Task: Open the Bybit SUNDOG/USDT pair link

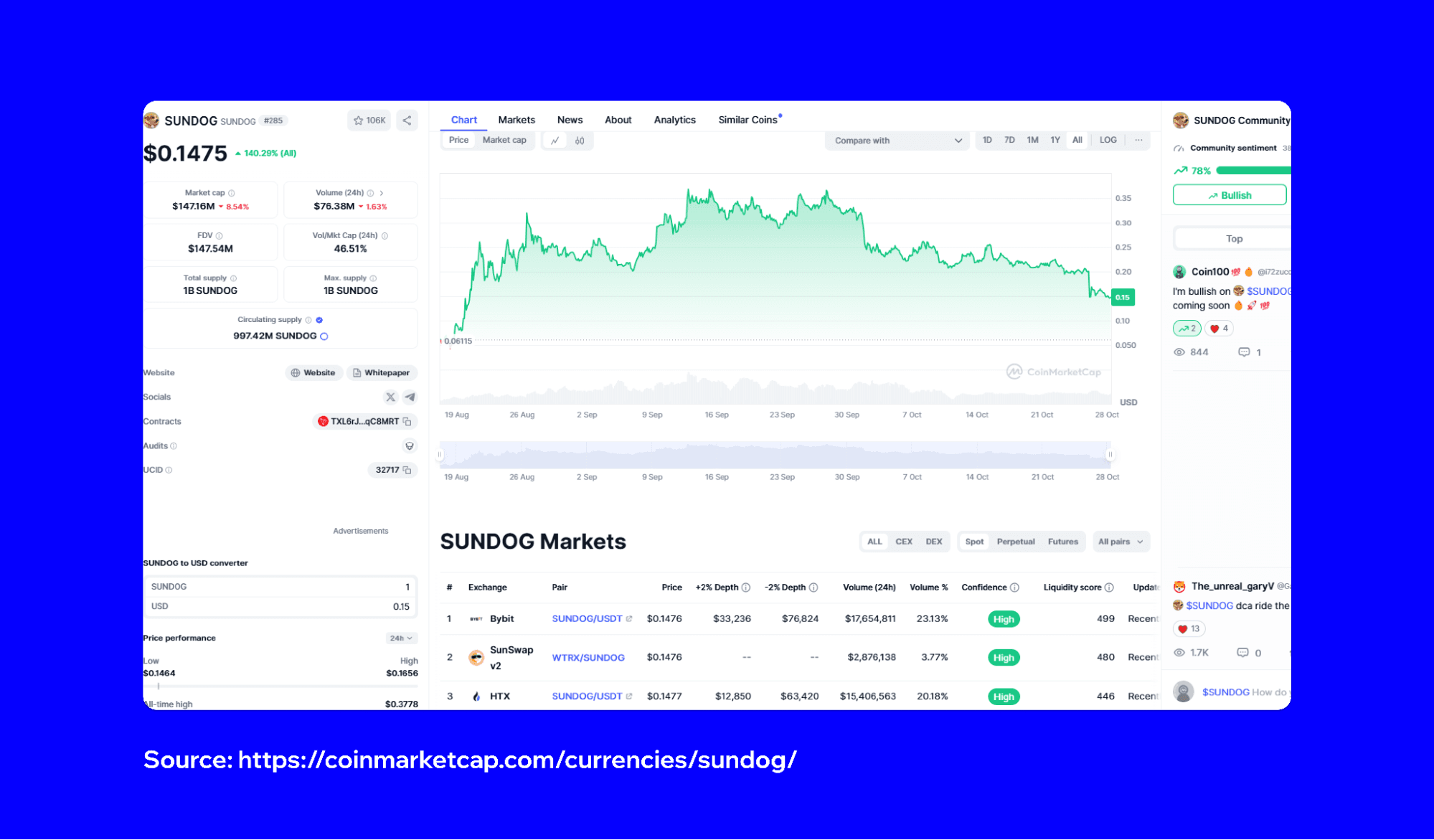Action: [591, 619]
